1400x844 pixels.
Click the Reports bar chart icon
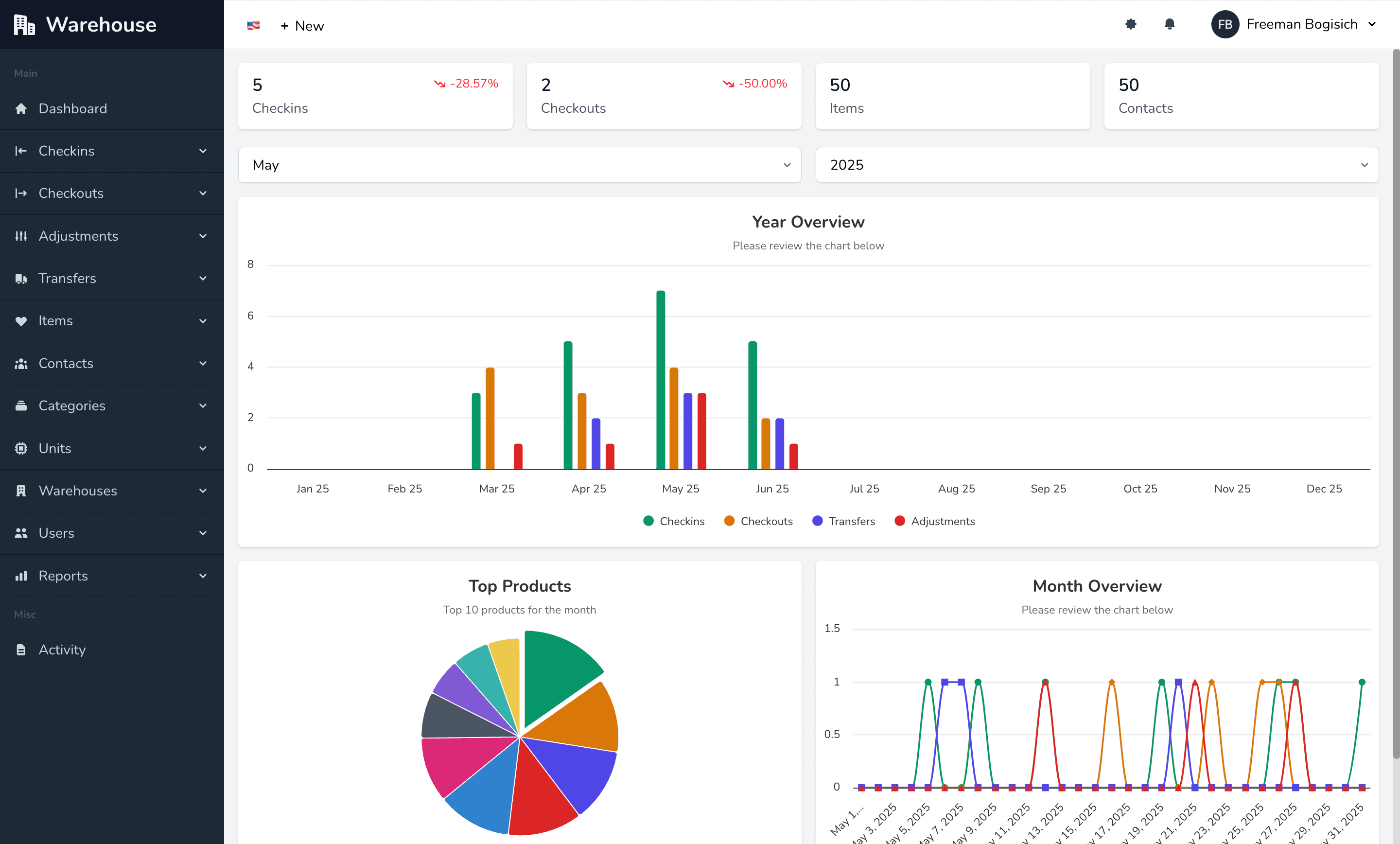21,576
